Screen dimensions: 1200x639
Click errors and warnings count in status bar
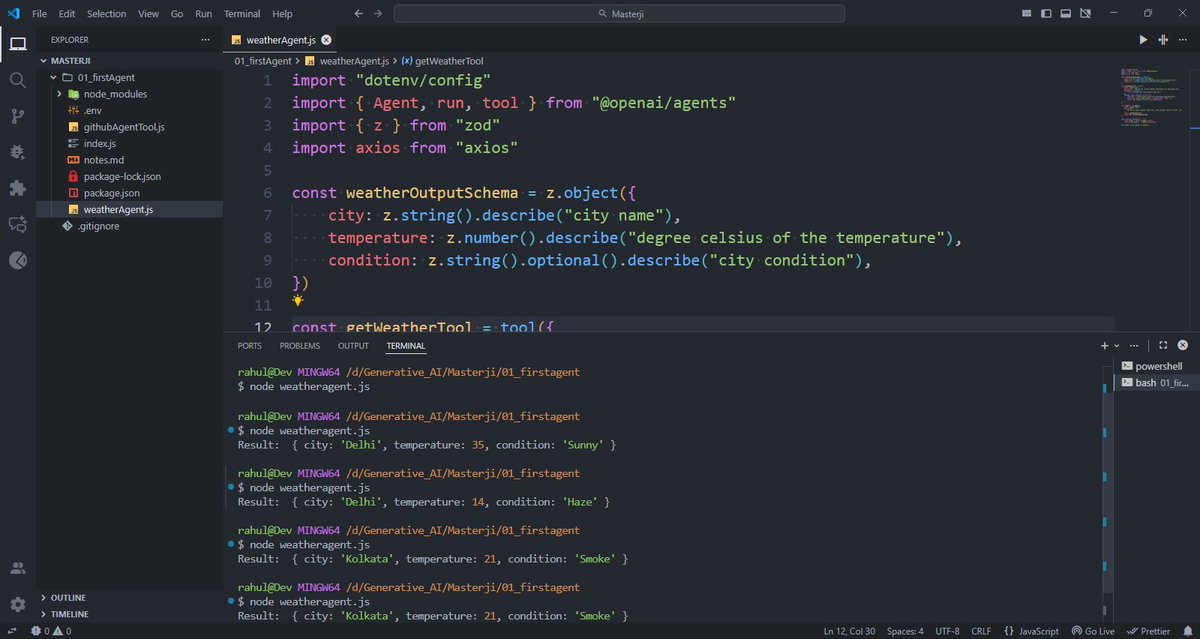click(x=53, y=631)
